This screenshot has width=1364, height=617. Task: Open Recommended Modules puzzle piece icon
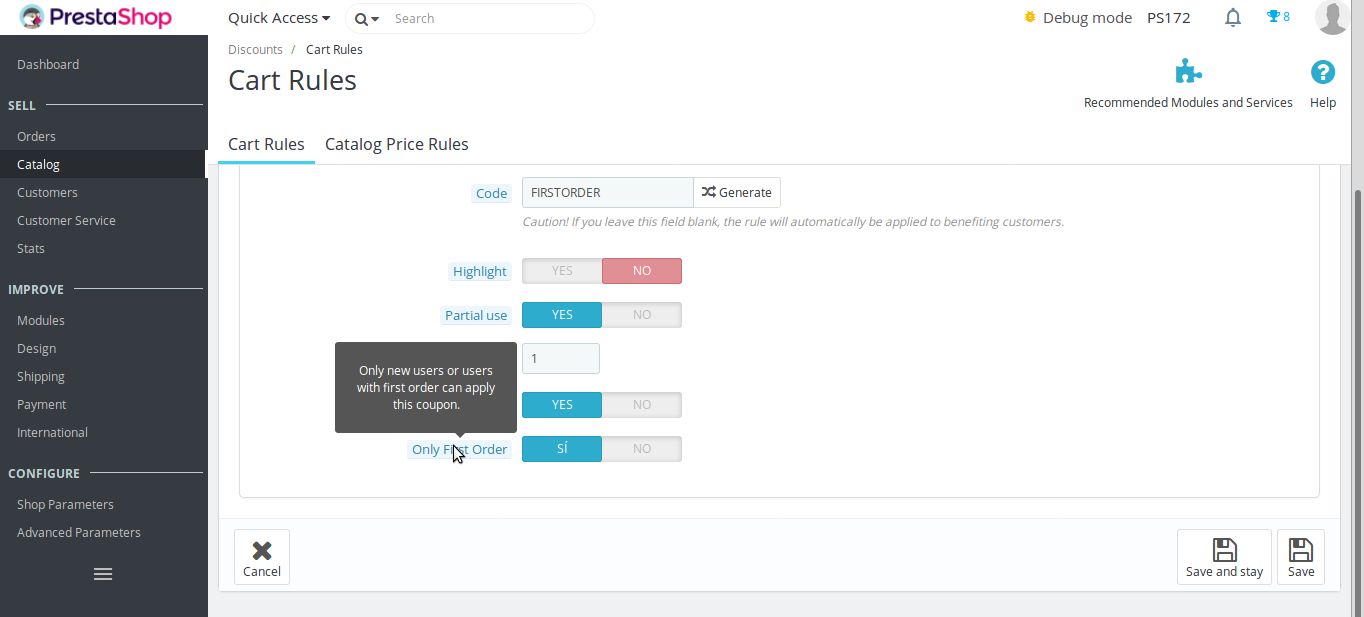click(x=1188, y=72)
